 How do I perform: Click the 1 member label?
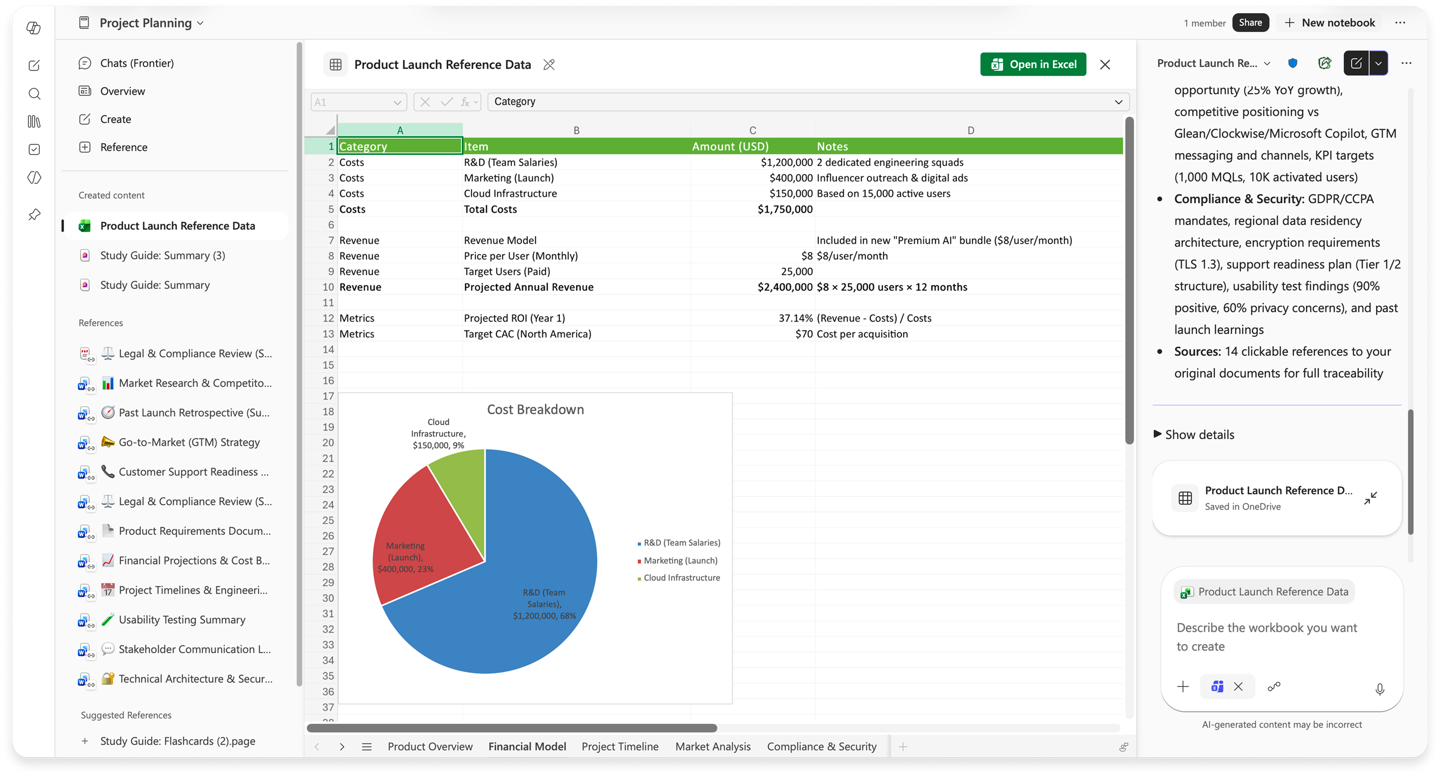[x=1204, y=23]
